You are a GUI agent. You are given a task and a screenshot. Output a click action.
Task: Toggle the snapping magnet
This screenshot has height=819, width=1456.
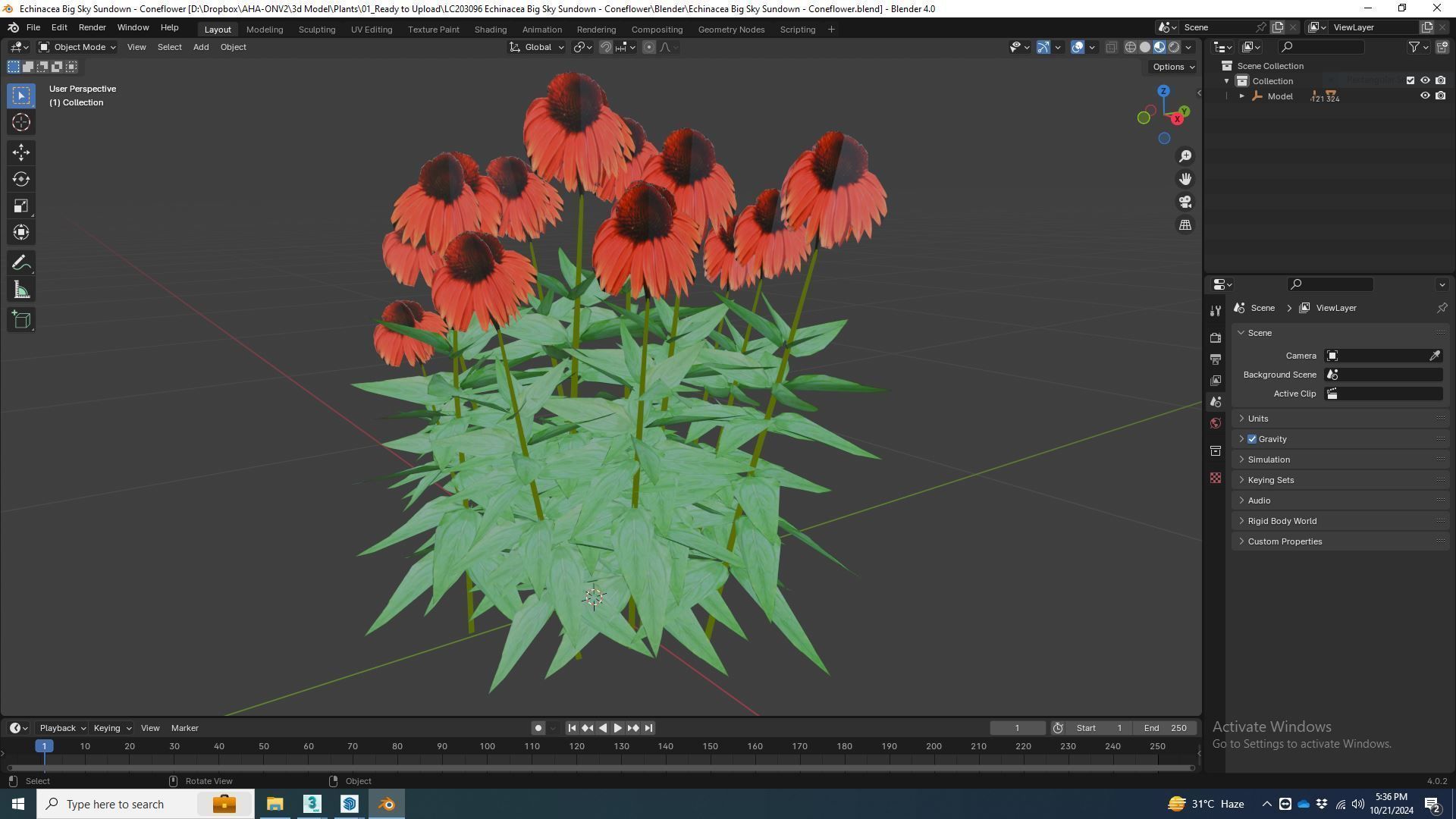coord(606,47)
